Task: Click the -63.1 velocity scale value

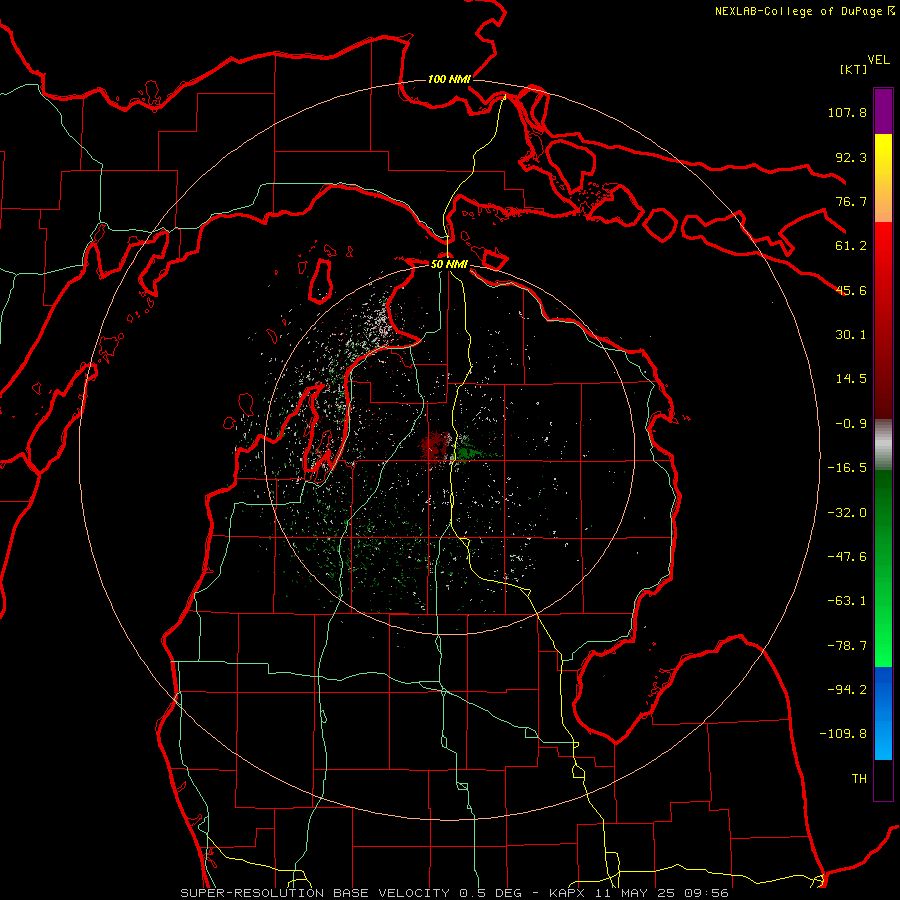Action: 847,601
